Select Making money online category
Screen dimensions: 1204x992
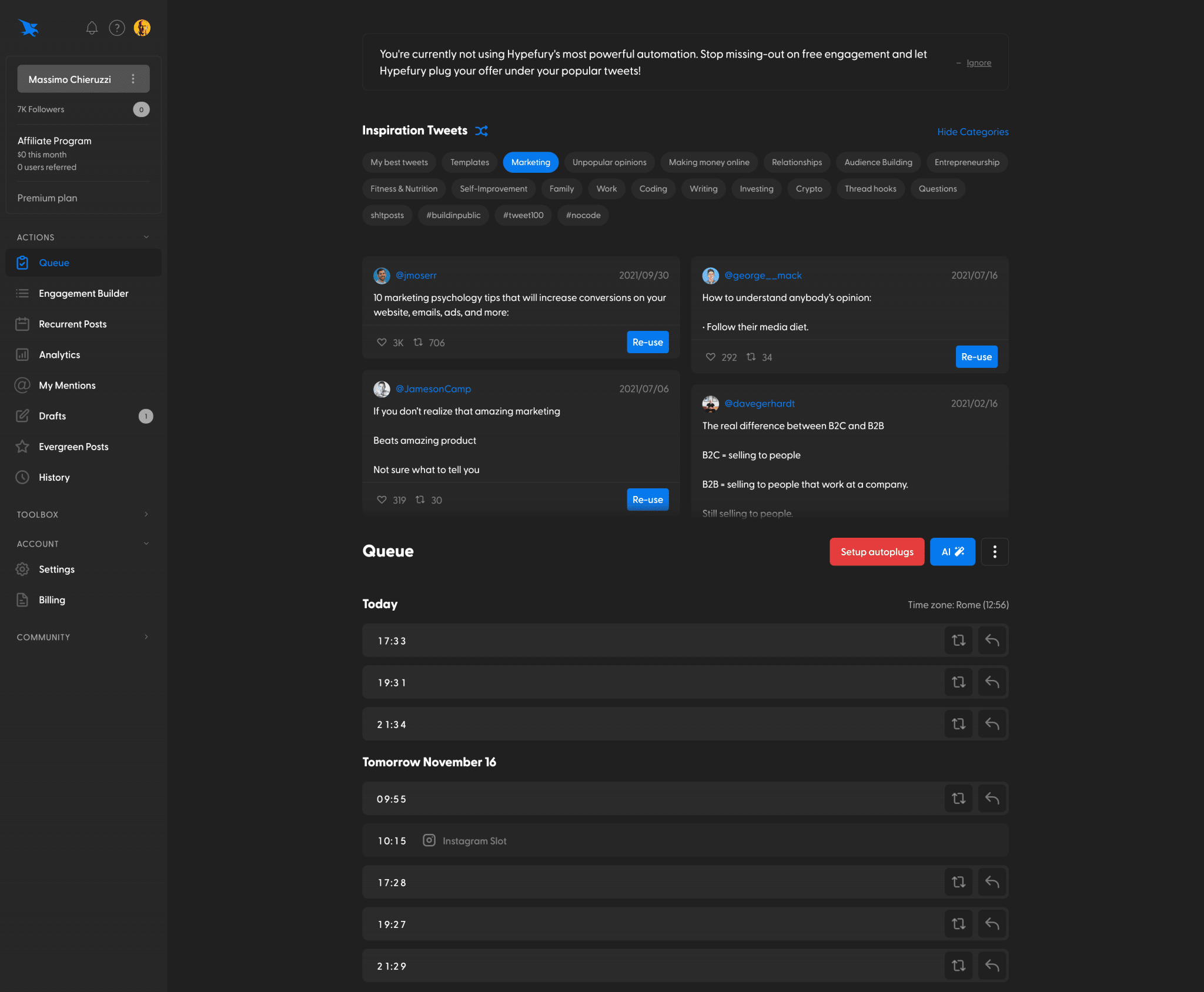click(709, 162)
